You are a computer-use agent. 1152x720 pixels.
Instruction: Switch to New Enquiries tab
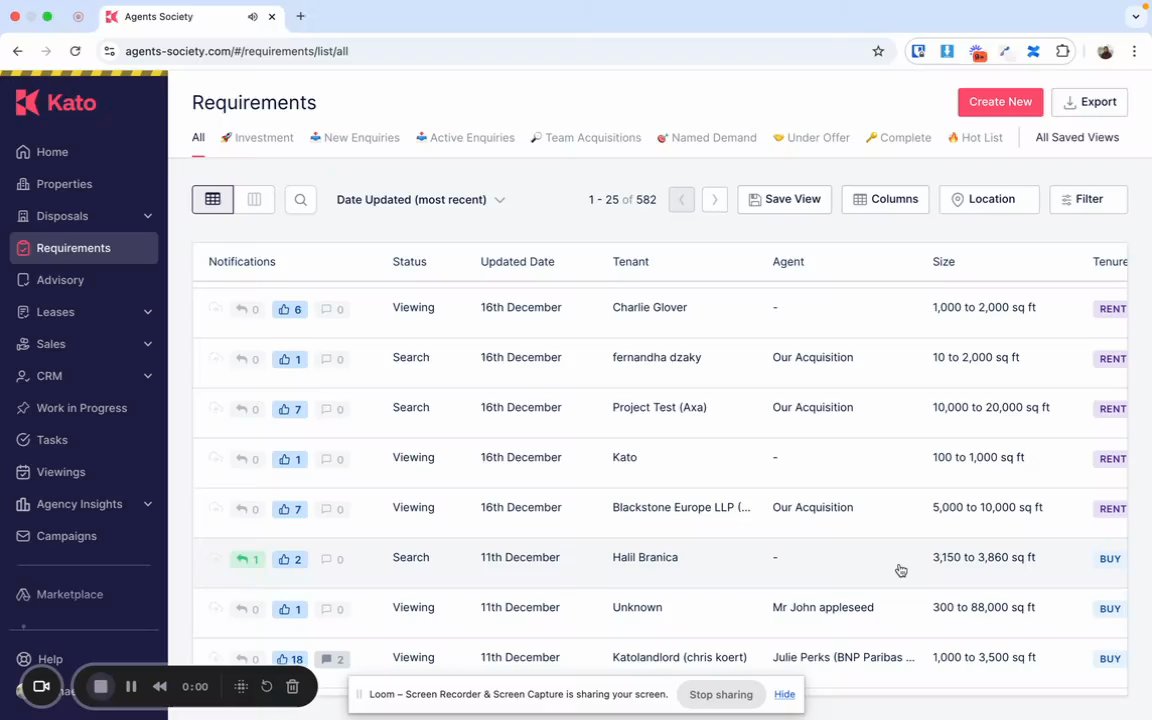(x=355, y=137)
